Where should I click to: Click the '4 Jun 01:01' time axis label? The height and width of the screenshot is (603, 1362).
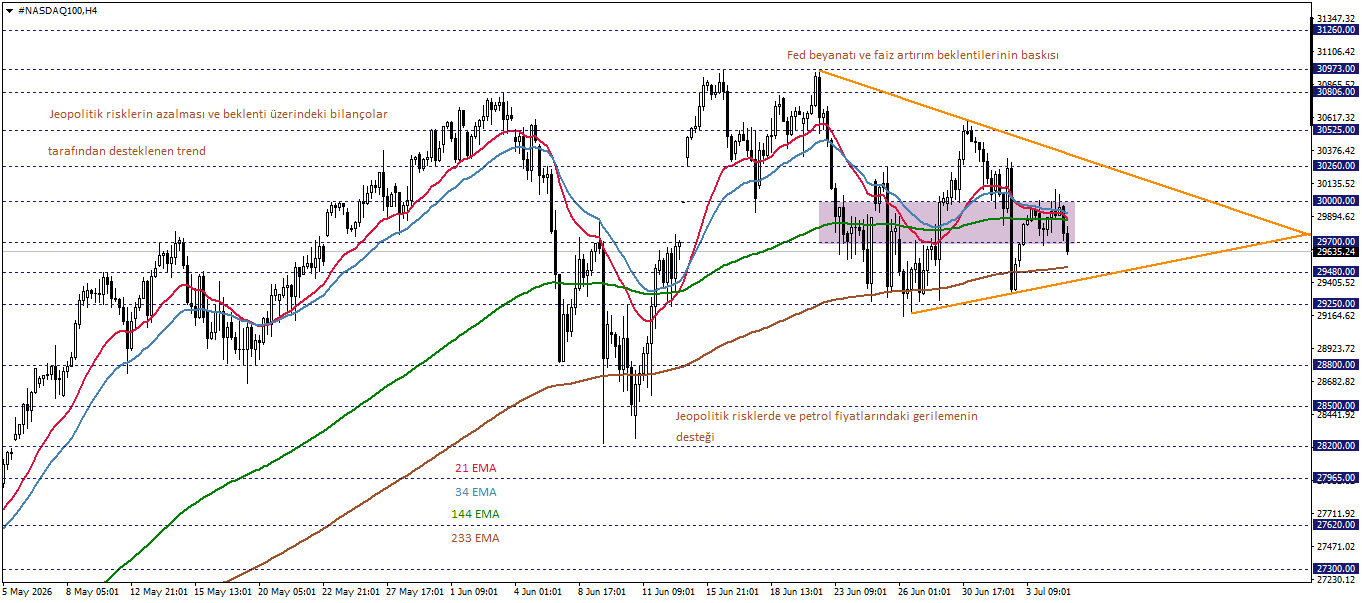point(540,591)
